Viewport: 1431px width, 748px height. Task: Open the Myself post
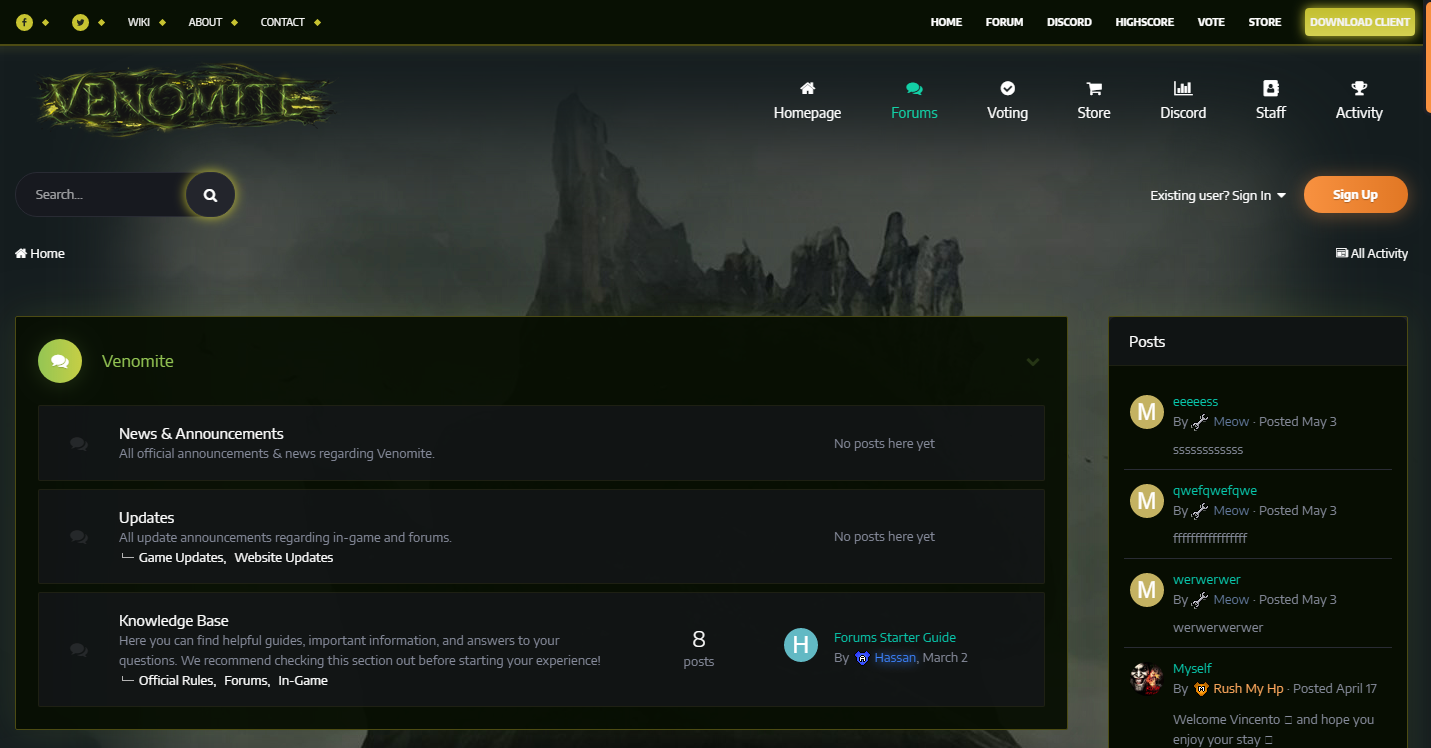pyautogui.click(x=1192, y=669)
